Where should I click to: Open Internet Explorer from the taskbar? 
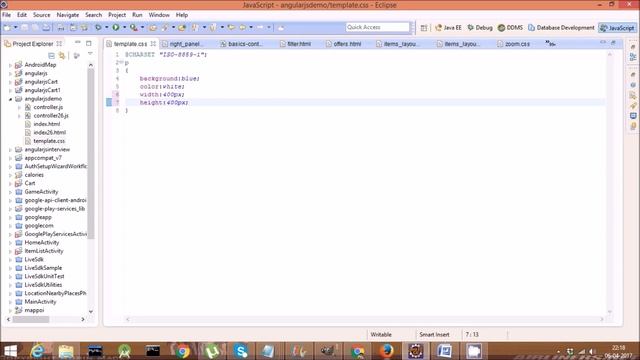pos(37,351)
